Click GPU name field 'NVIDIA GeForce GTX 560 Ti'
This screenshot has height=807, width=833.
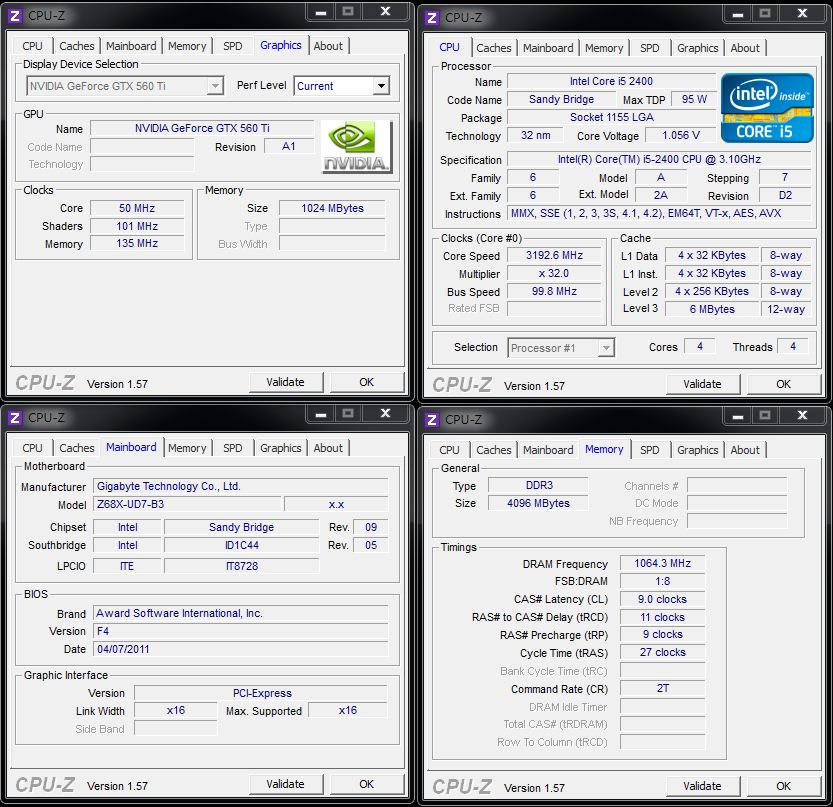point(202,129)
